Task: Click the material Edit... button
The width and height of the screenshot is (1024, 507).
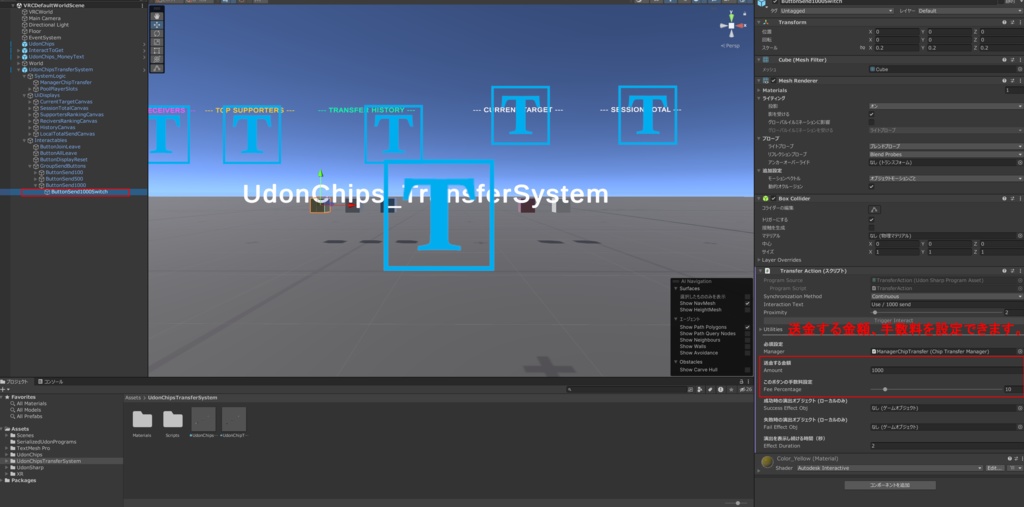Action: [x=995, y=468]
